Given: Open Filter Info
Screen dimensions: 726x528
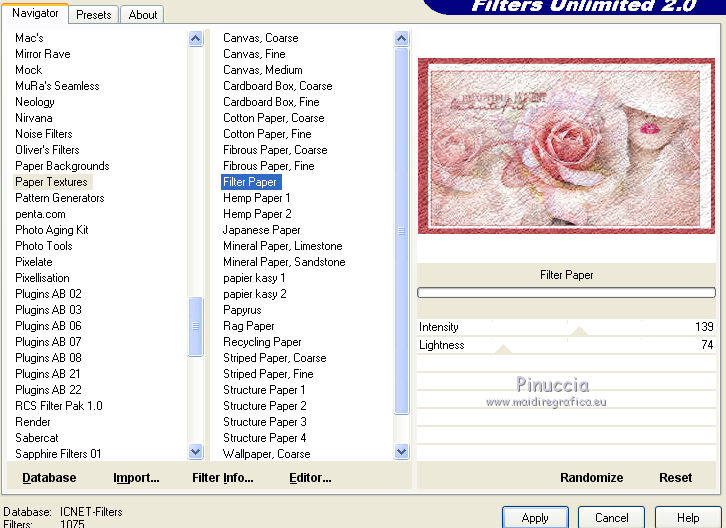Looking at the screenshot, I should tap(223, 478).
